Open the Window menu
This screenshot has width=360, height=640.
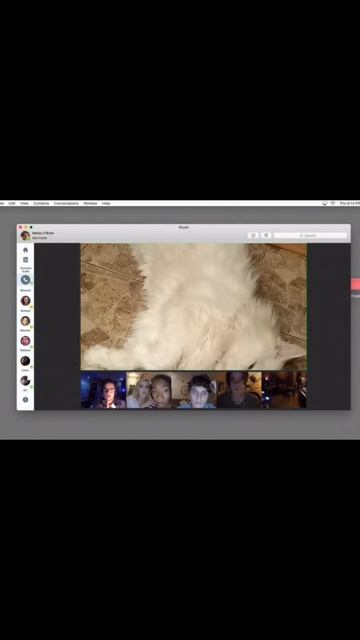(90, 203)
